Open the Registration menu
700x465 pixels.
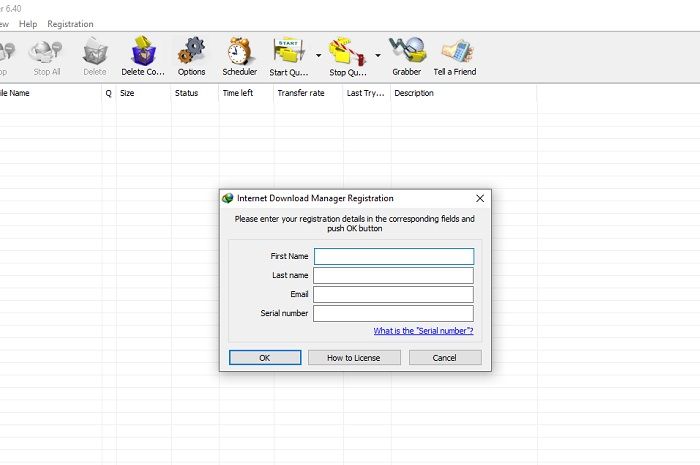(x=71, y=24)
